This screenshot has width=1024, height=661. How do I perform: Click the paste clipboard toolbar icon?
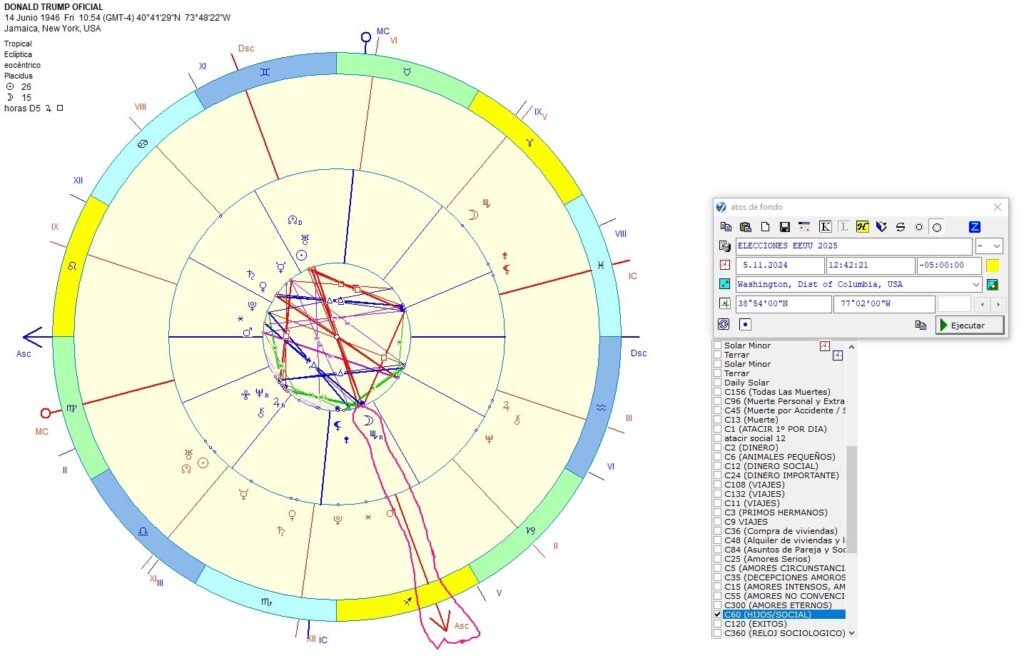coord(745,227)
